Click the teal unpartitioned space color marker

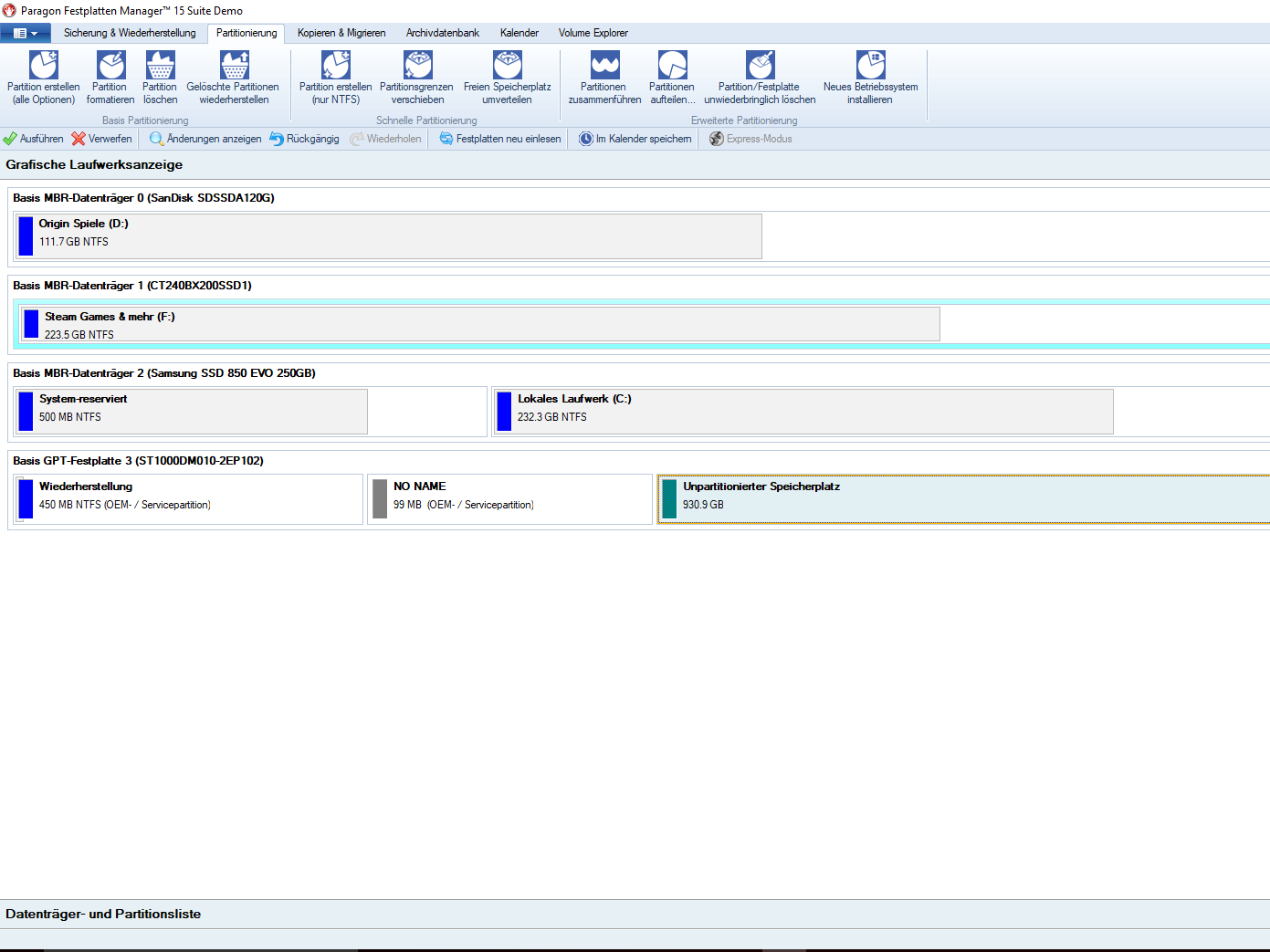point(669,499)
